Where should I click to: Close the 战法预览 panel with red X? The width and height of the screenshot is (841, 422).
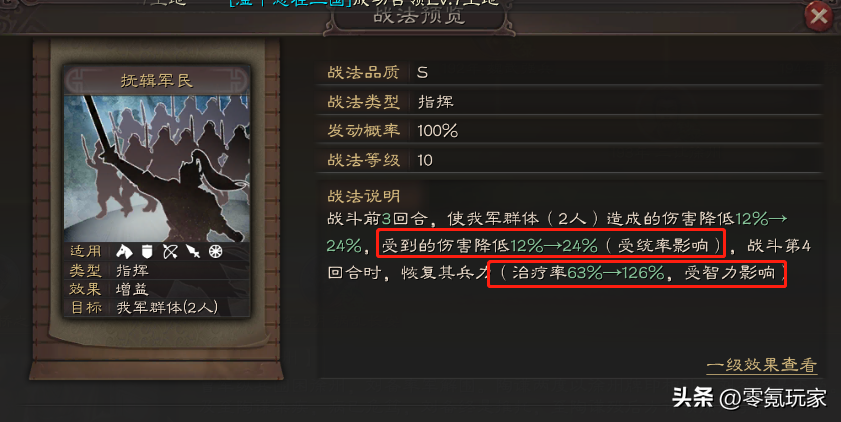pyautogui.click(x=819, y=16)
